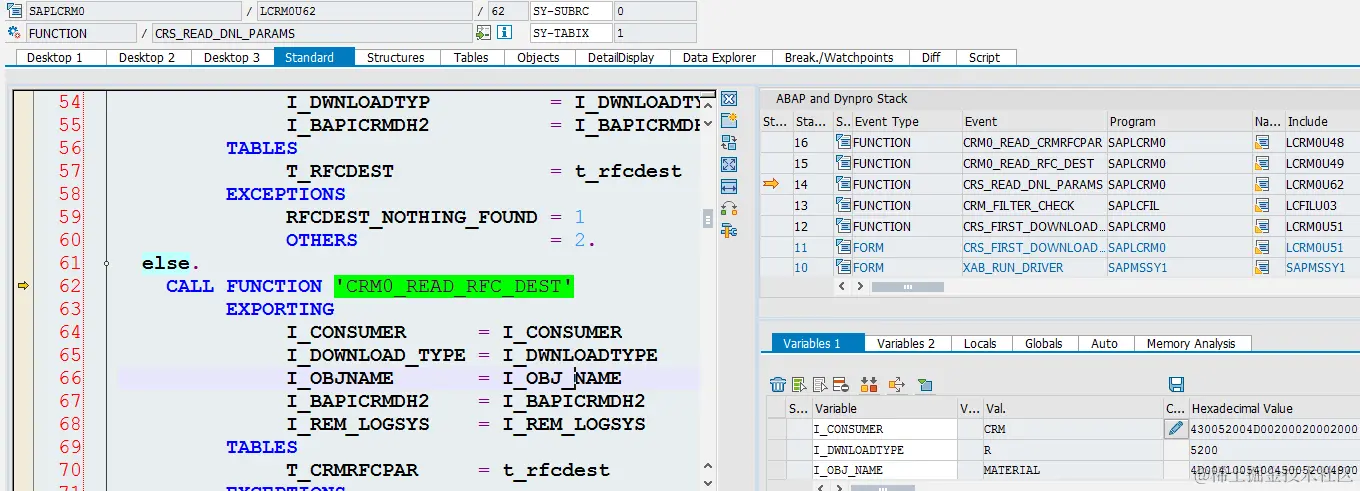The width and height of the screenshot is (1360, 491).
Task: Click the navigation icon in row LCRM0U48
Action: coord(1263,143)
